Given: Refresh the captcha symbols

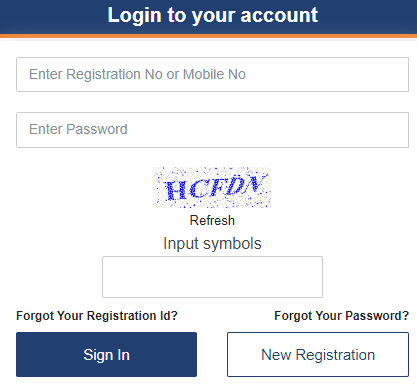Looking at the screenshot, I should [212, 220].
